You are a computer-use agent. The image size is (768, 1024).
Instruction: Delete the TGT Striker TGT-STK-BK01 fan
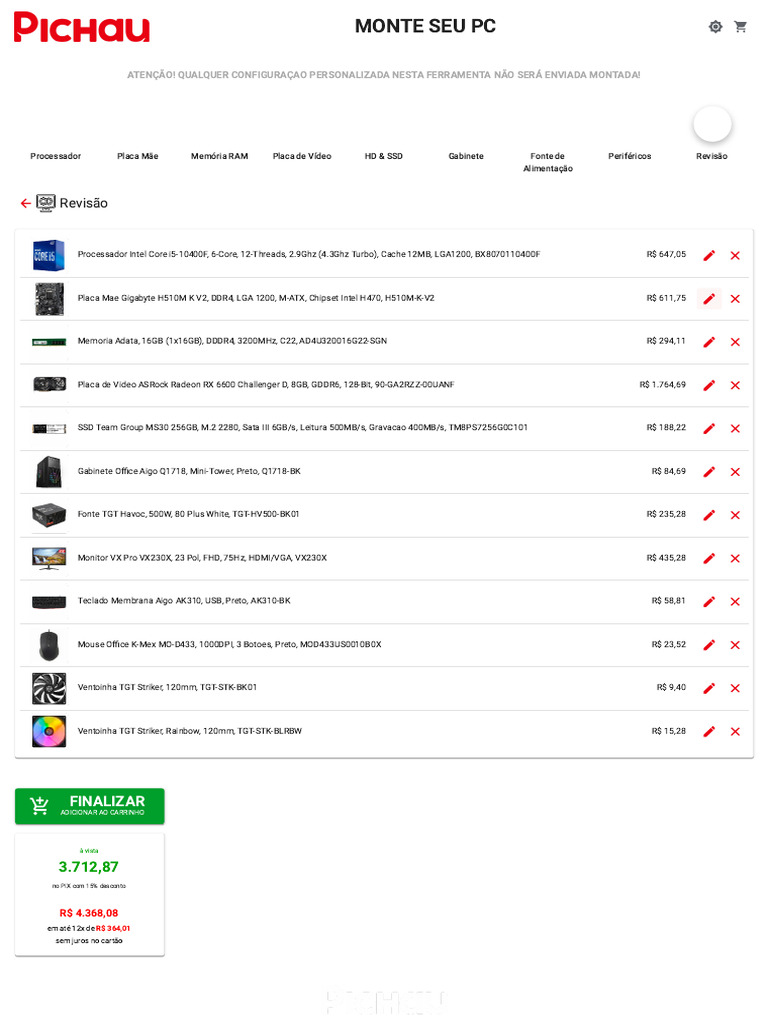735,688
